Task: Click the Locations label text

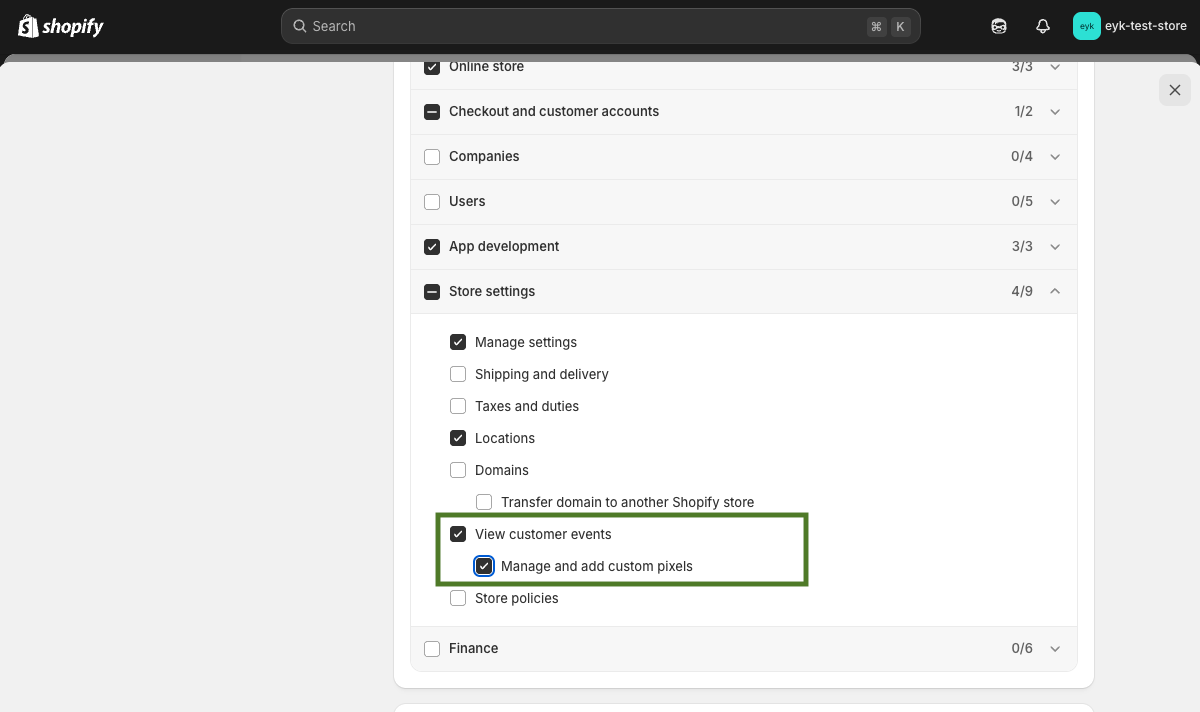Action: tap(505, 438)
